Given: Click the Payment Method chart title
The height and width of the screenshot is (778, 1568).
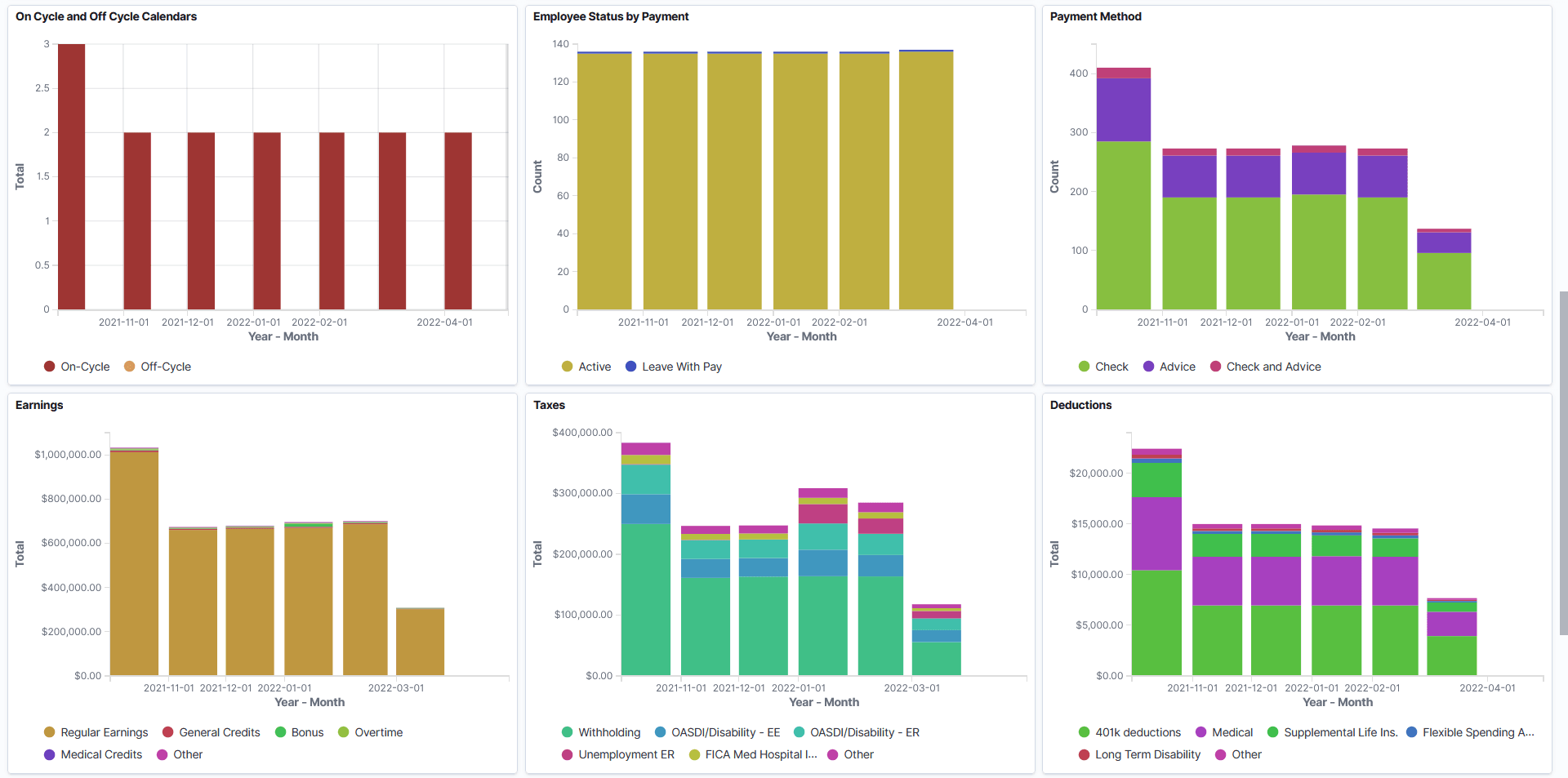Looking at the screenshot, I should click(1095, 16).
